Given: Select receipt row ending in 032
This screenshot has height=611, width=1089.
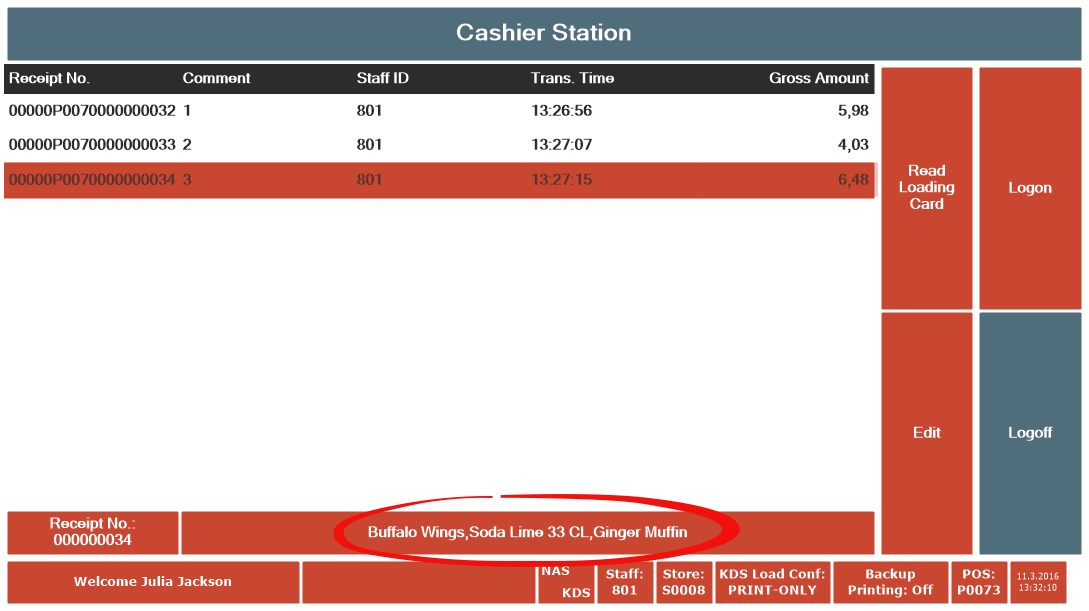Looking at the screenshot, I should click(439, 111).
